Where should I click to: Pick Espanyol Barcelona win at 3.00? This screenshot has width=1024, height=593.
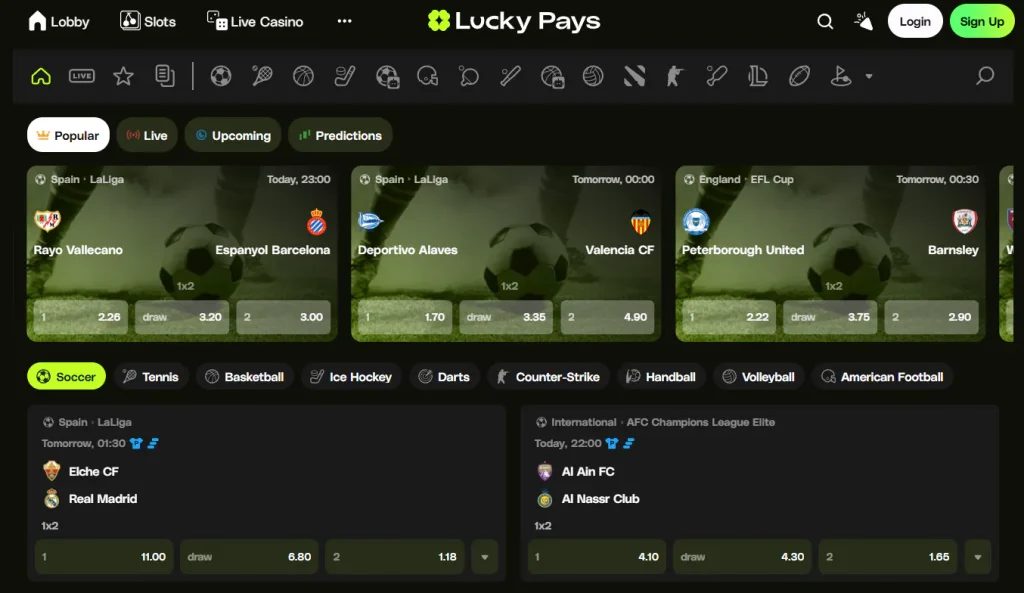point(283,317)
